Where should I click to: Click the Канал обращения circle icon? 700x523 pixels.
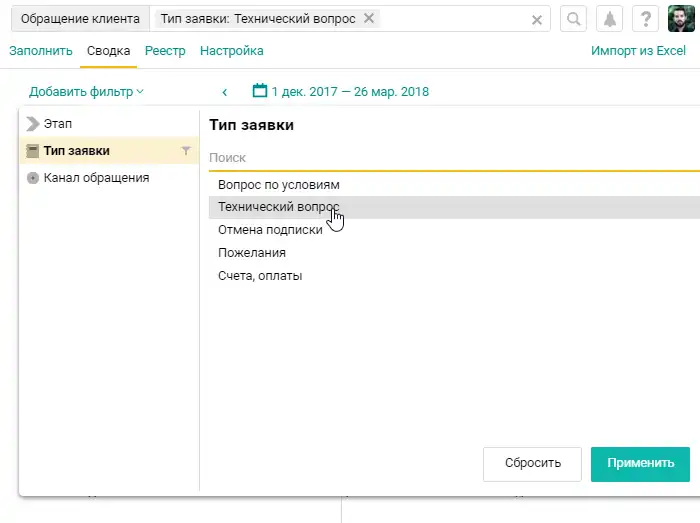(33, 178)
